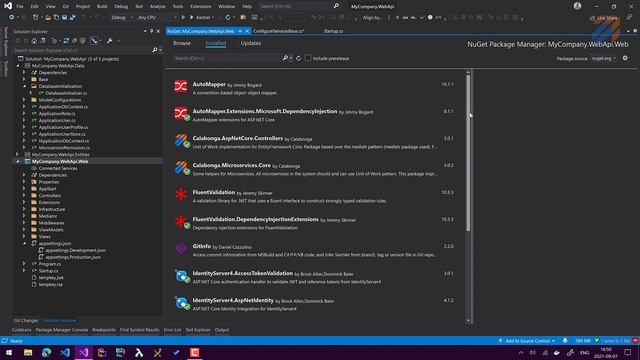Open the Windows Start menu

click(9, 352)
